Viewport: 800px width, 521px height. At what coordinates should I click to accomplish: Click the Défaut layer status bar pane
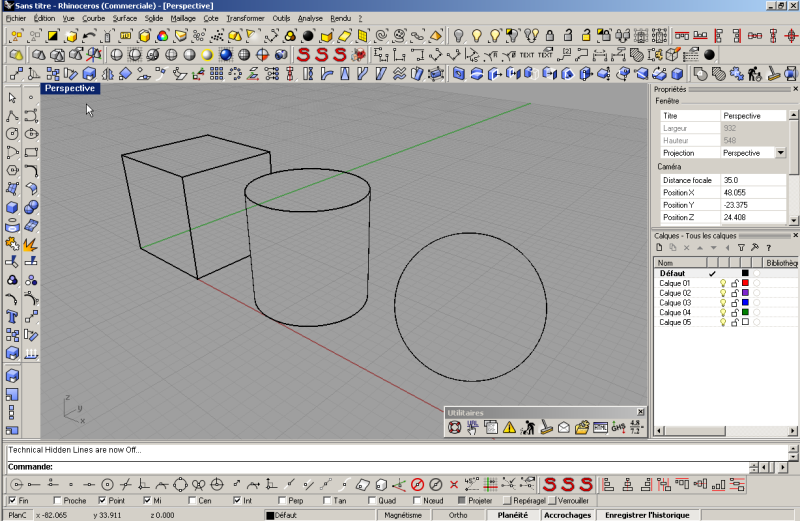[x=320, y=515]
